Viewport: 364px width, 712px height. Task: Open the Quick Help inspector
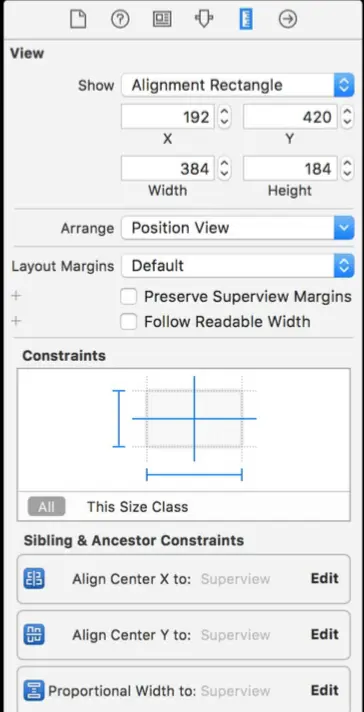[x=120, y=20]
